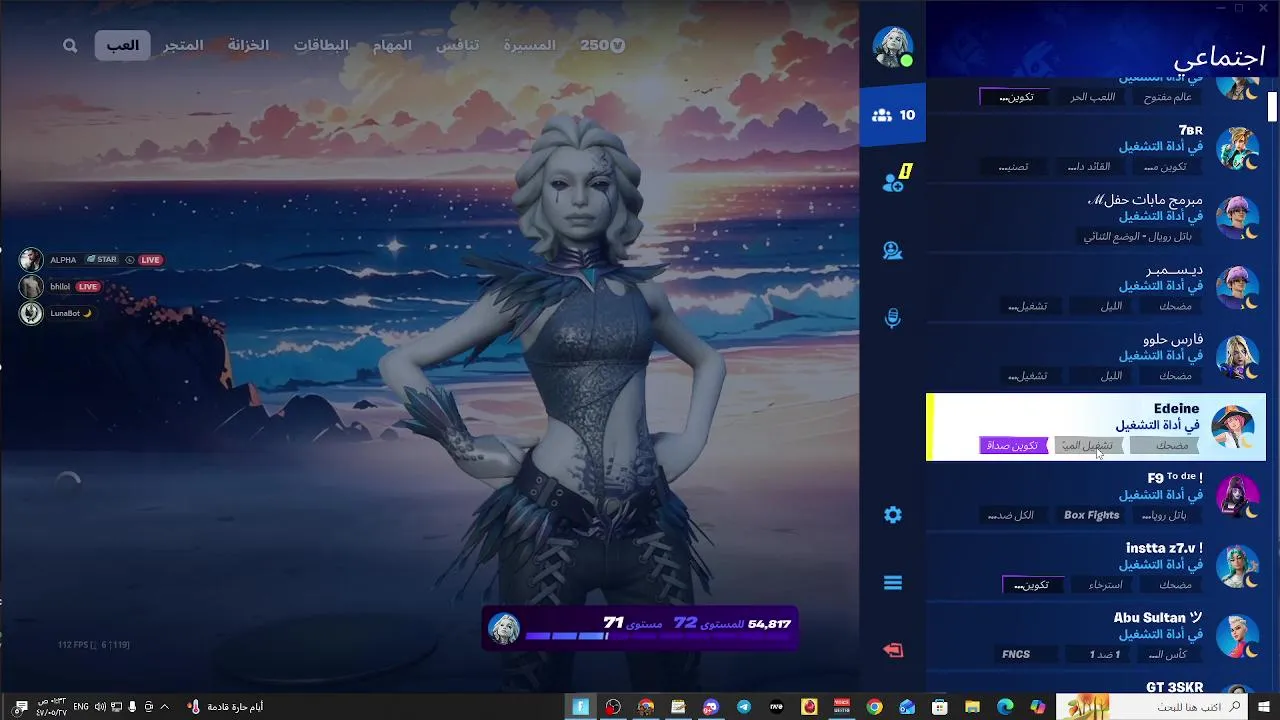Screen dimensions: 1280x720
Task: Select party member ALPHA in the lobby list
Action: coord(90,260)
